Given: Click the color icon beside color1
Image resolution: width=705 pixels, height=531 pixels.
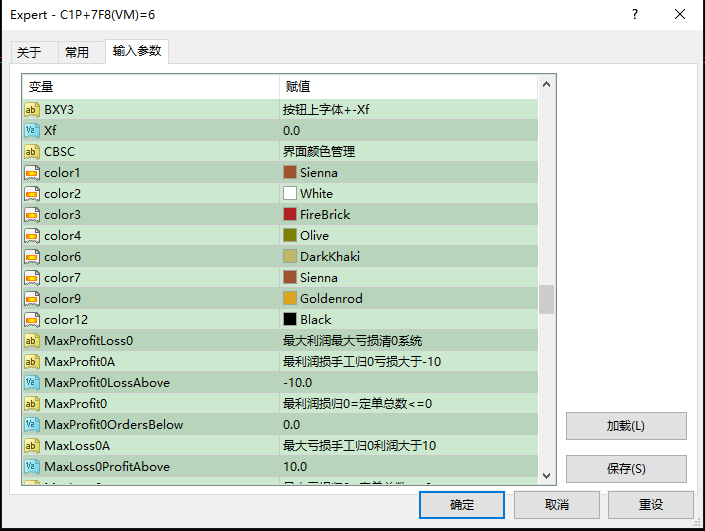Looking at the screenshot, I should coord(31,173).
